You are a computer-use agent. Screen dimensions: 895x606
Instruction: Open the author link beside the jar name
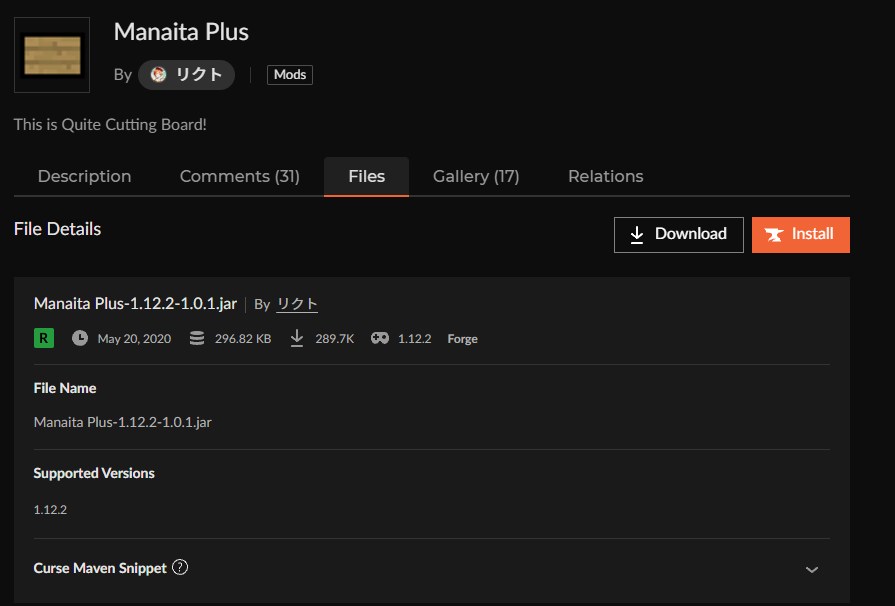pyautogui.click(x=297, y=304)
